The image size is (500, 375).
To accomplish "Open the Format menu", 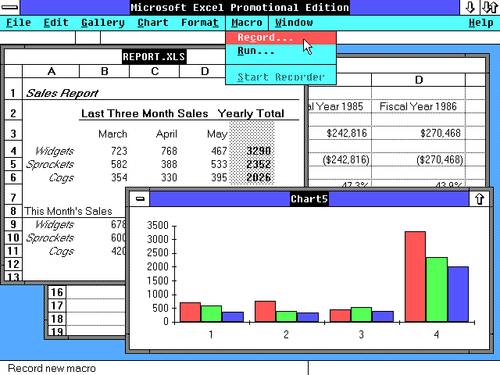I will [200, 23].
